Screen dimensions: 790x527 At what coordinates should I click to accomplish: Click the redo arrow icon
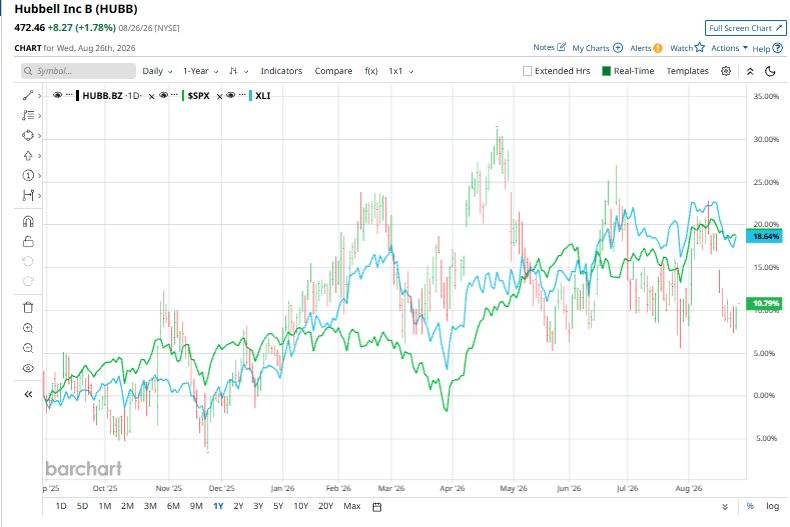point(28,281)
